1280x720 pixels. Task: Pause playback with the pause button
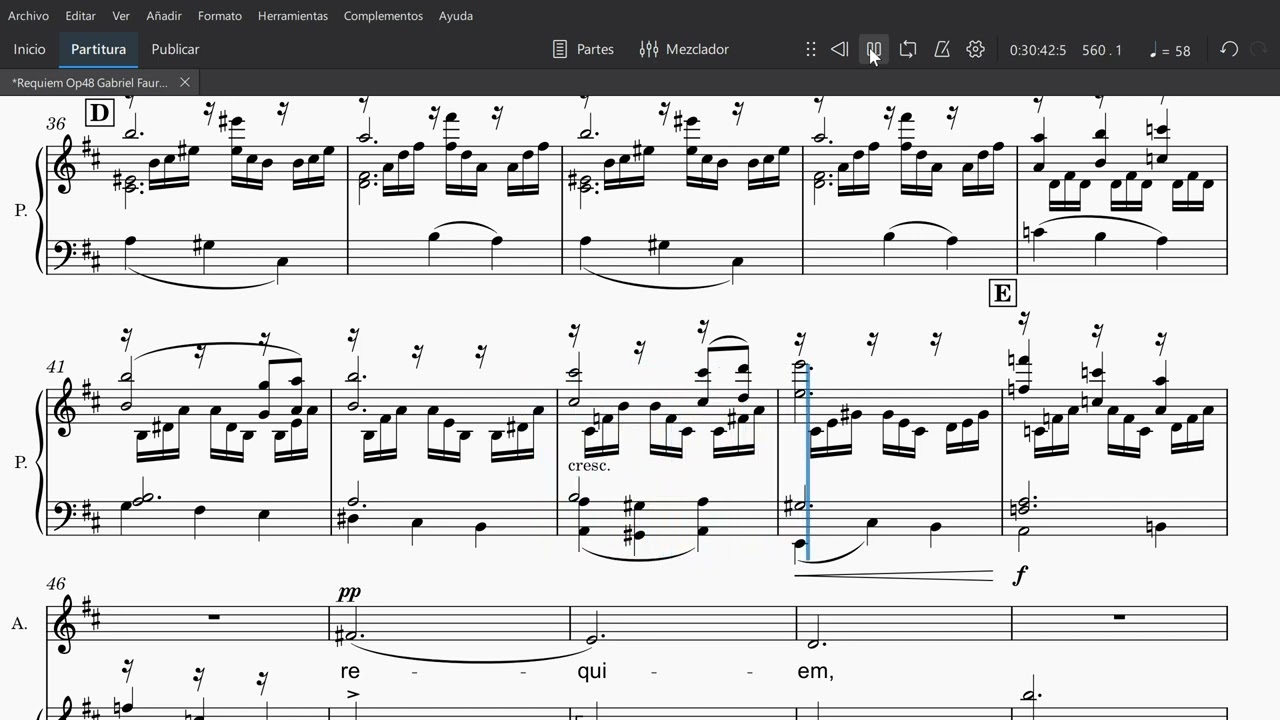(x=874, y=49)
